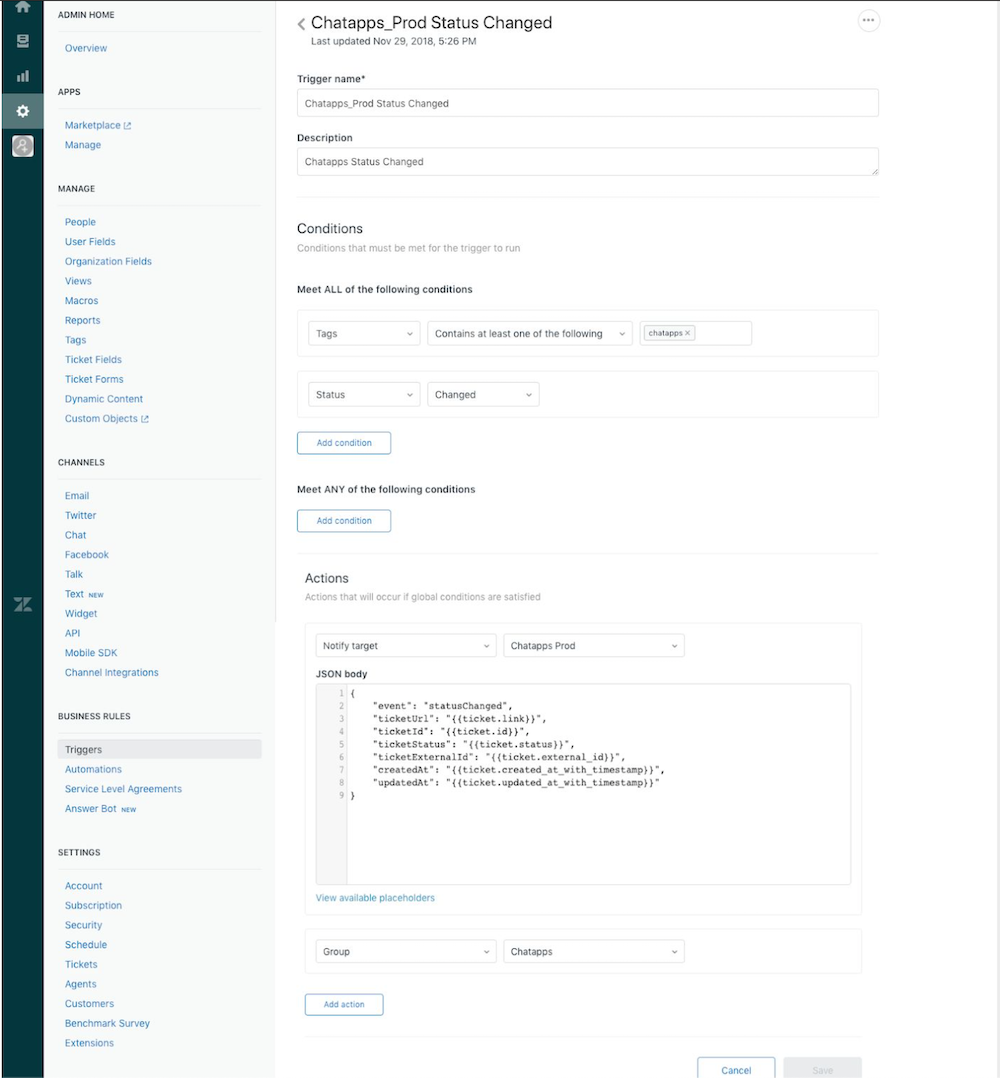This screenshot has width=1000, height=1078.
Task: Open Overview in Admin Home
Action: [86, 48]
